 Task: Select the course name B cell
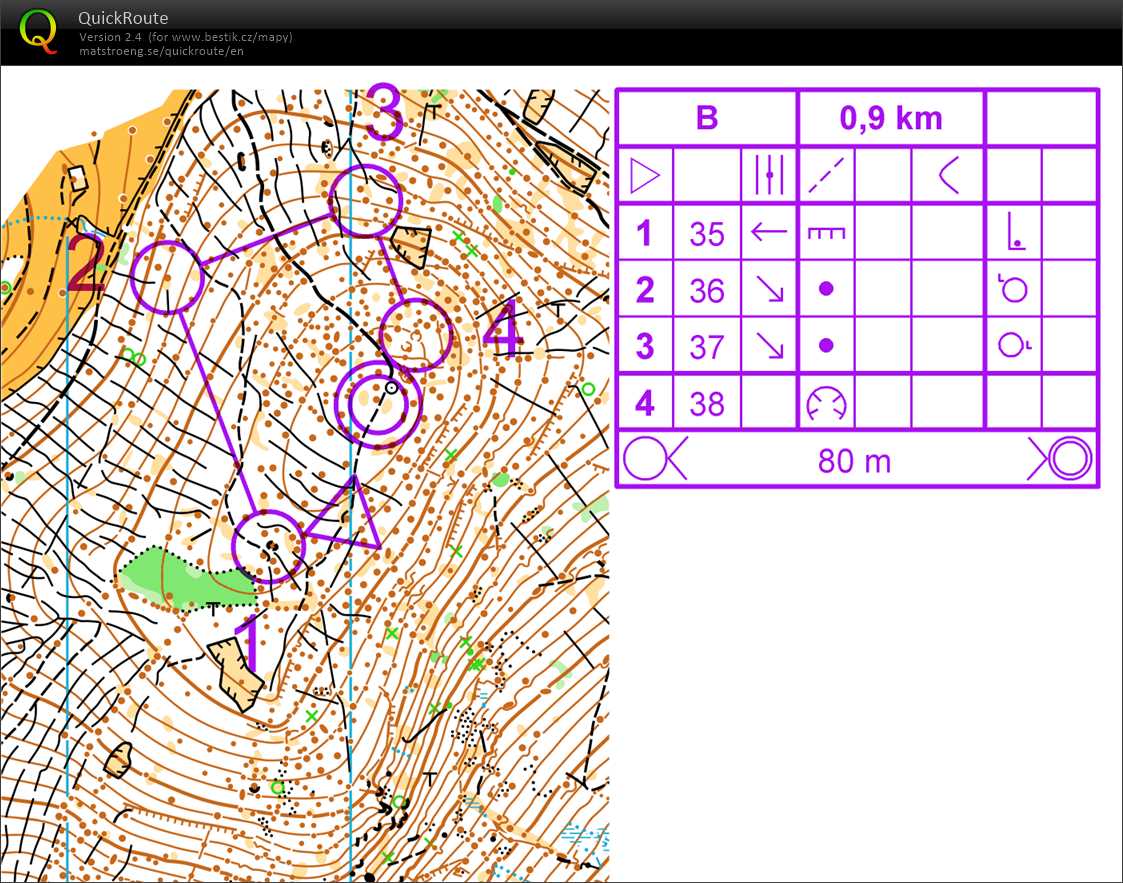[707, 118]
